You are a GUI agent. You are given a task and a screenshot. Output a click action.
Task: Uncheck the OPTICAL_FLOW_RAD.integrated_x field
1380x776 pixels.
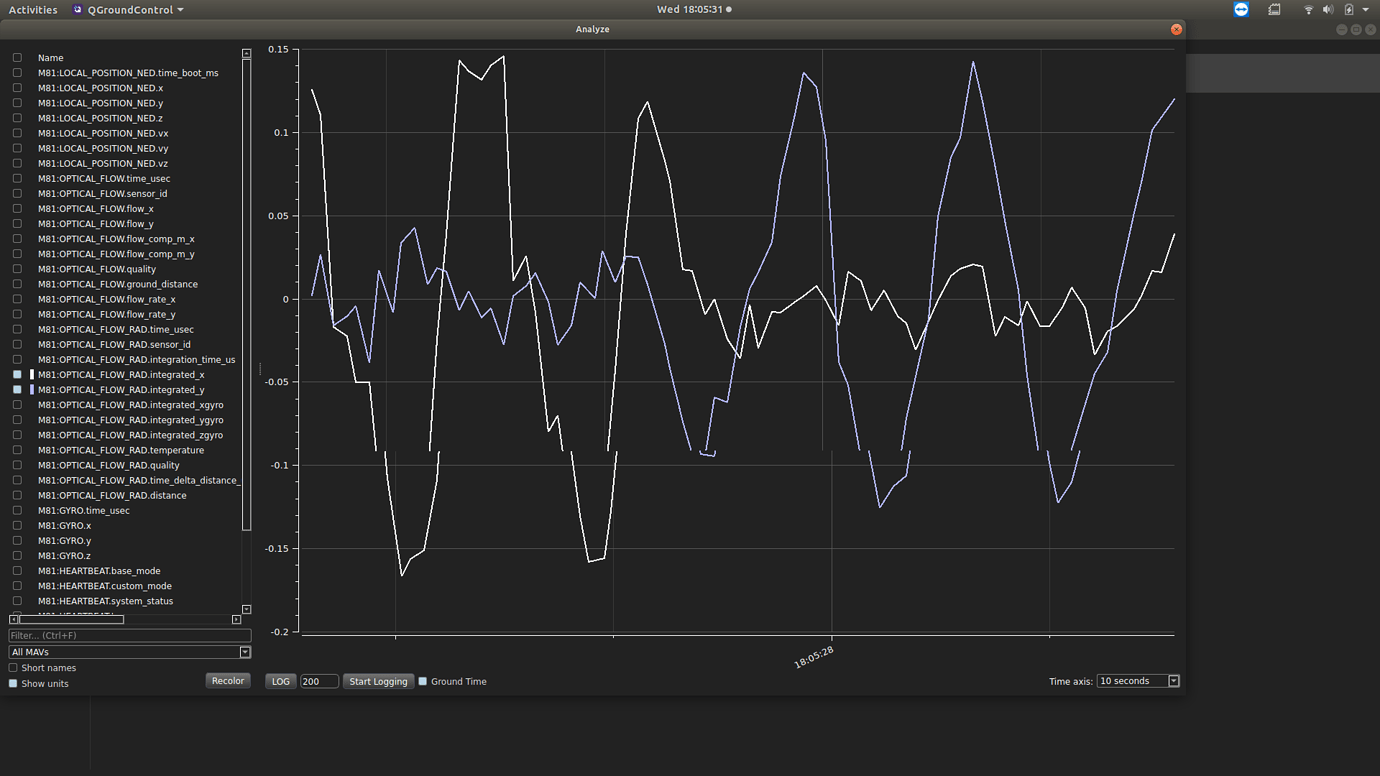(x=16, y=374)
